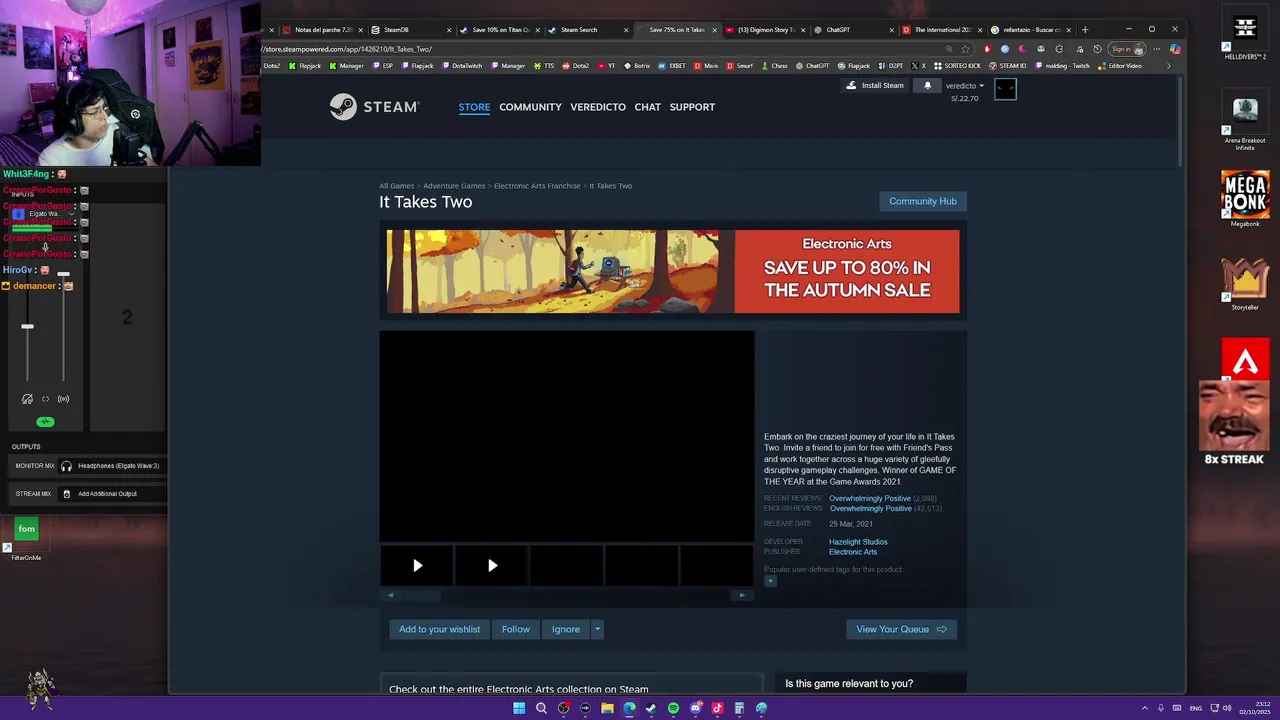Image resolution: width=1280 pixels, height=720 pixels.
Task: Bookmark page with star icon
Action: (965, 49)
